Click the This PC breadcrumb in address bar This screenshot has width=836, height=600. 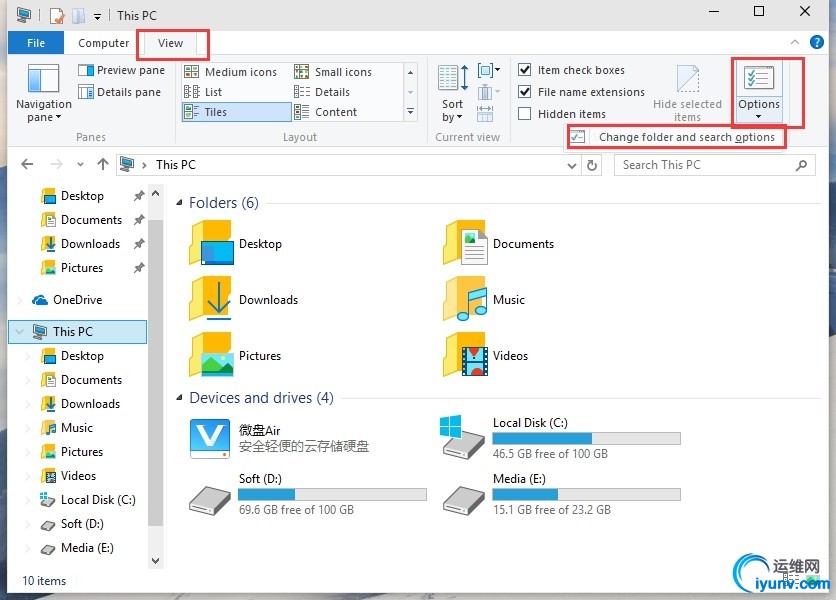(x=175, y=165)
